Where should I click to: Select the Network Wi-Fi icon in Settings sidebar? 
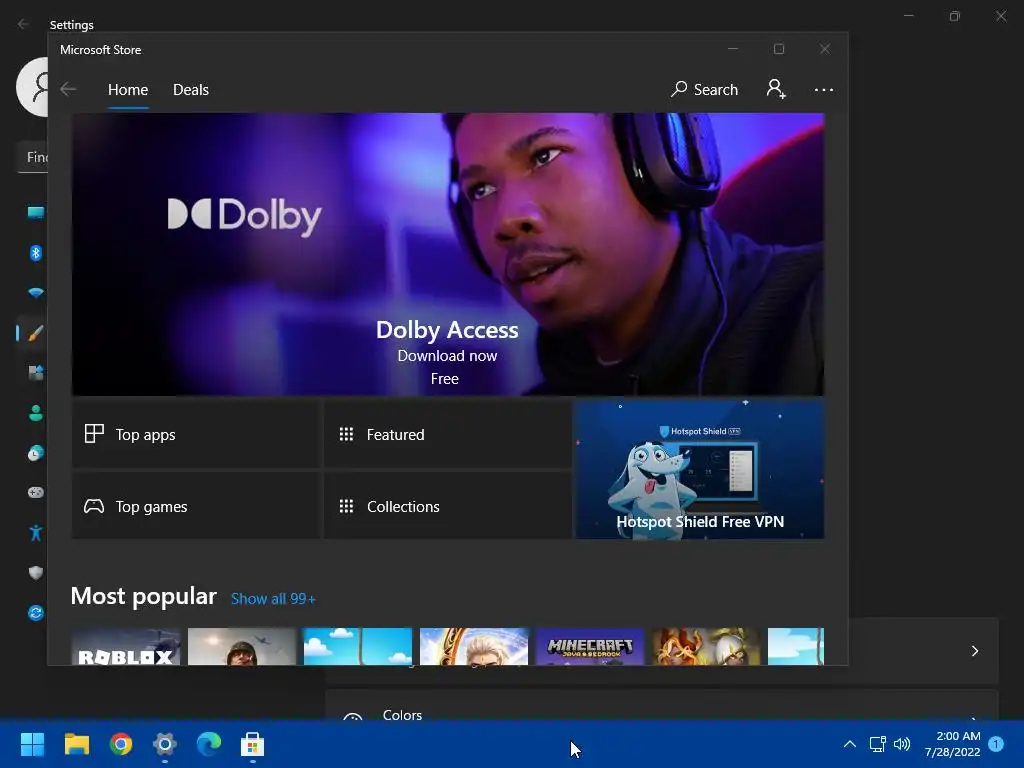[36, 293]
